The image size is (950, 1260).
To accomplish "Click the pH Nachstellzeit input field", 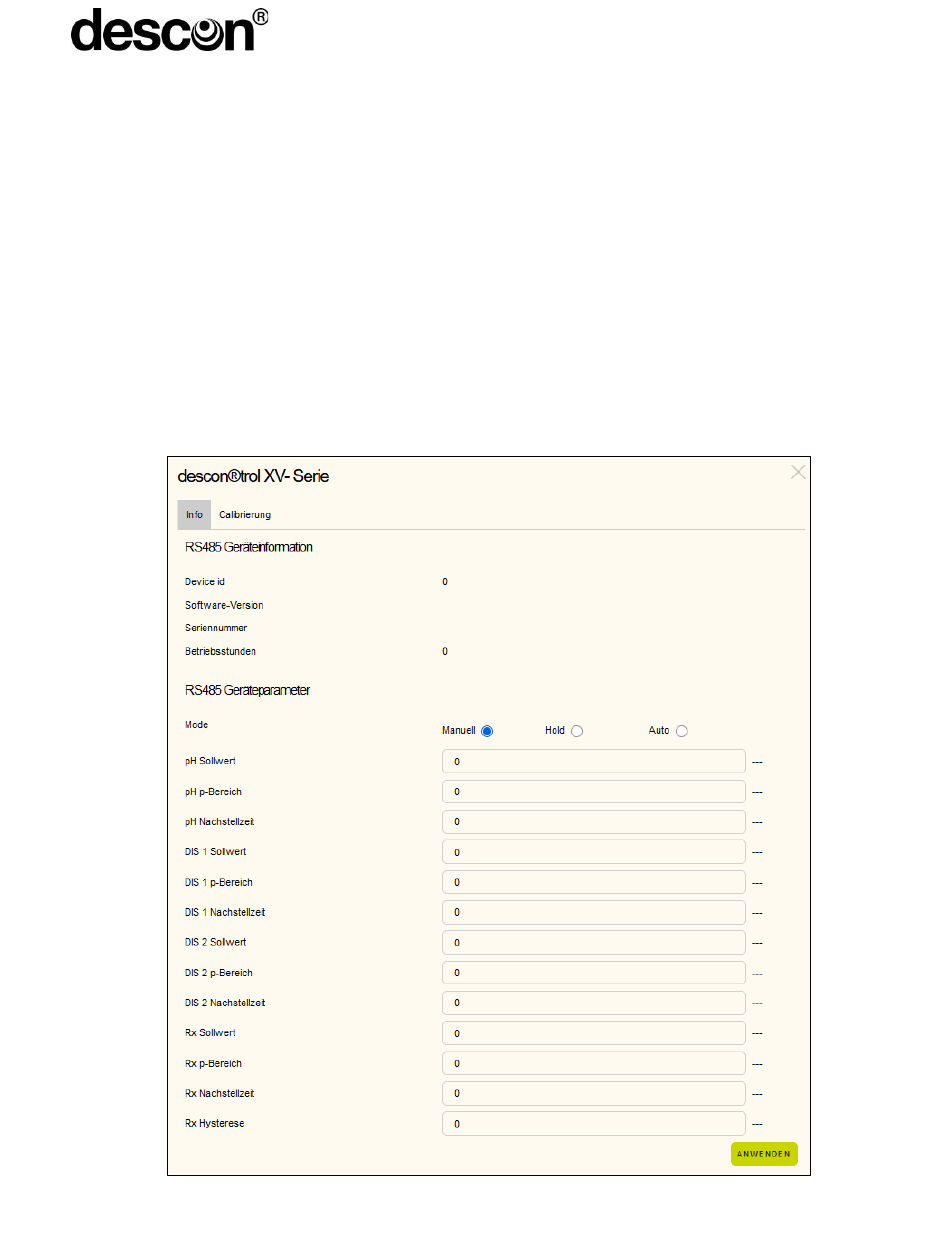I will (x=594, y=822).
